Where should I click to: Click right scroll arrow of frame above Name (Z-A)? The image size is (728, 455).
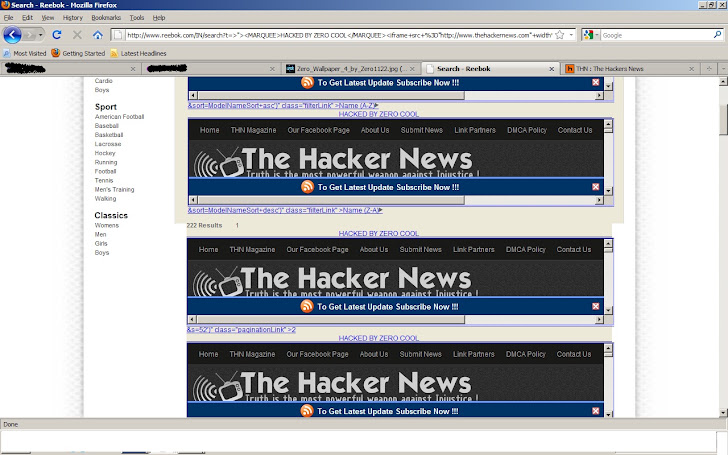(599, 200)
